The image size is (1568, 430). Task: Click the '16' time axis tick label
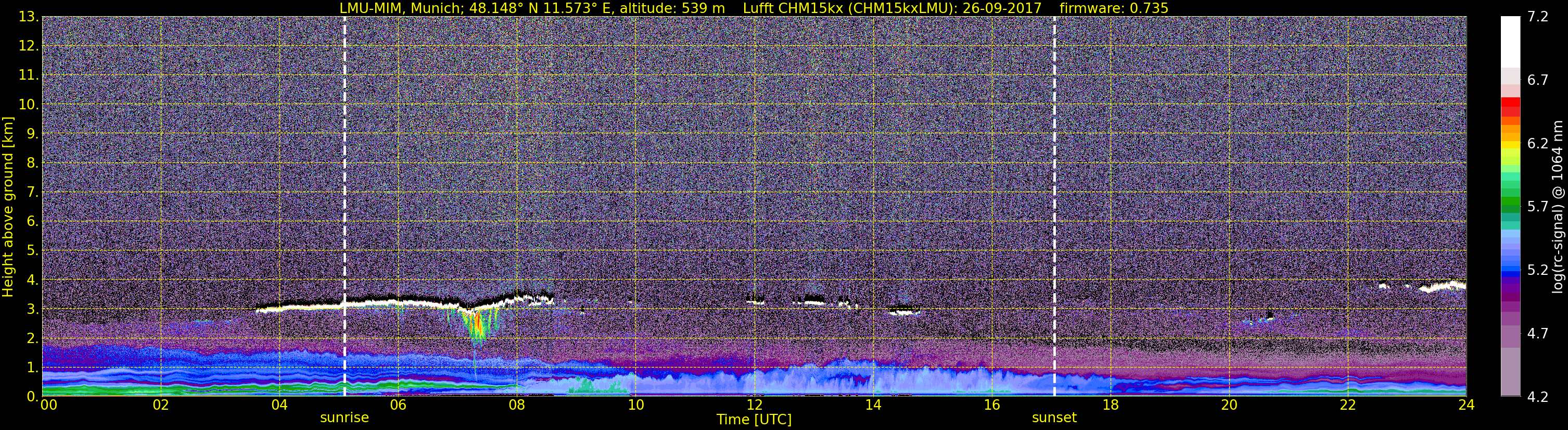click(x=991, y=405)
